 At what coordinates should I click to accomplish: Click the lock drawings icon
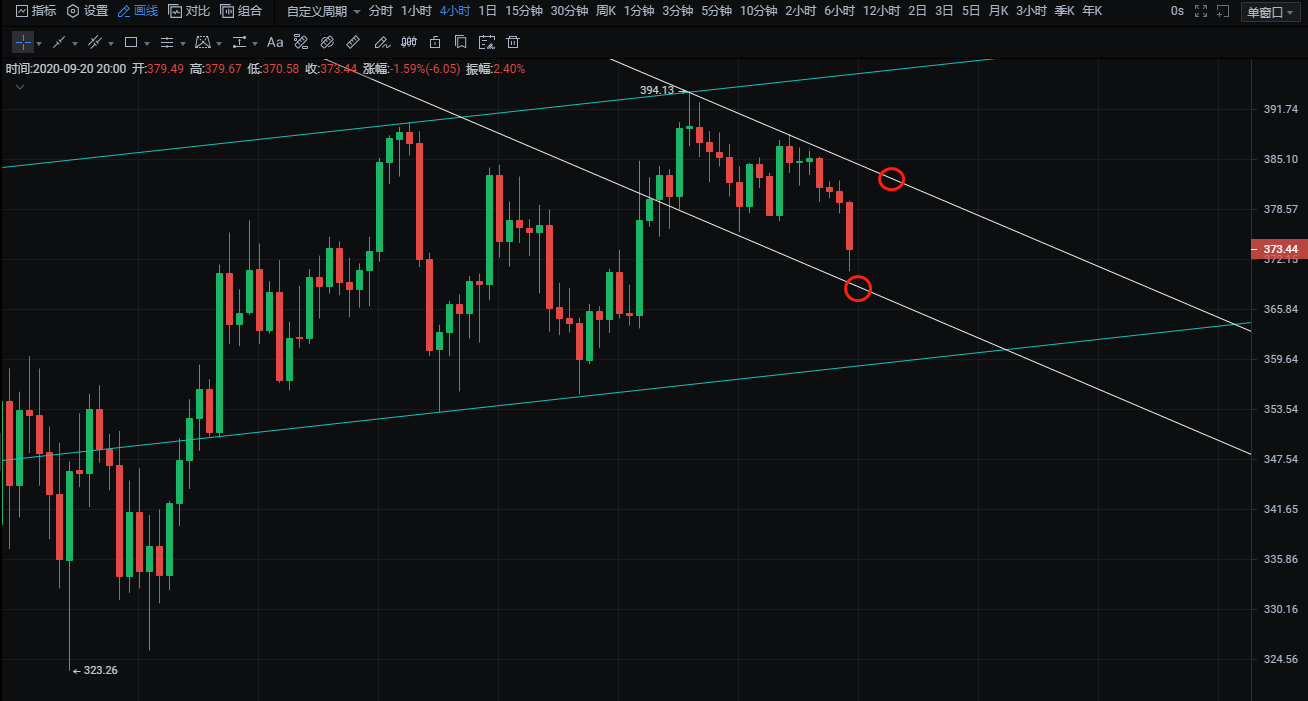tap(434, 43)
